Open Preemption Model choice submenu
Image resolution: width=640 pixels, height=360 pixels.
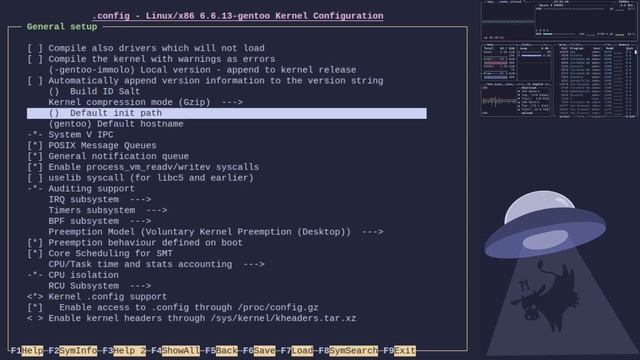(x=216, y=232)
